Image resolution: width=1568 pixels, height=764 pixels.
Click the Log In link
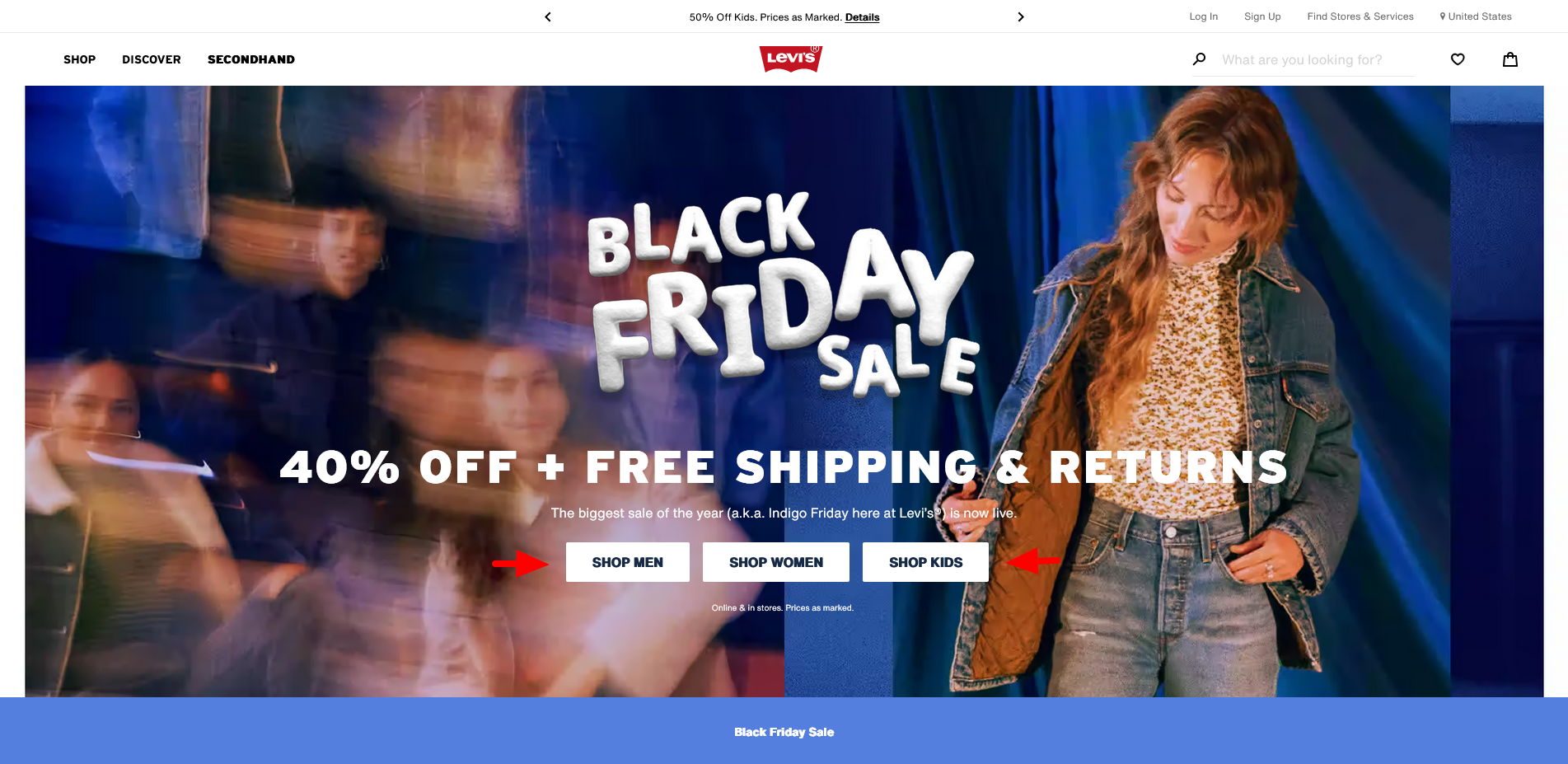pyautogui.click(x=1203, y=16)
